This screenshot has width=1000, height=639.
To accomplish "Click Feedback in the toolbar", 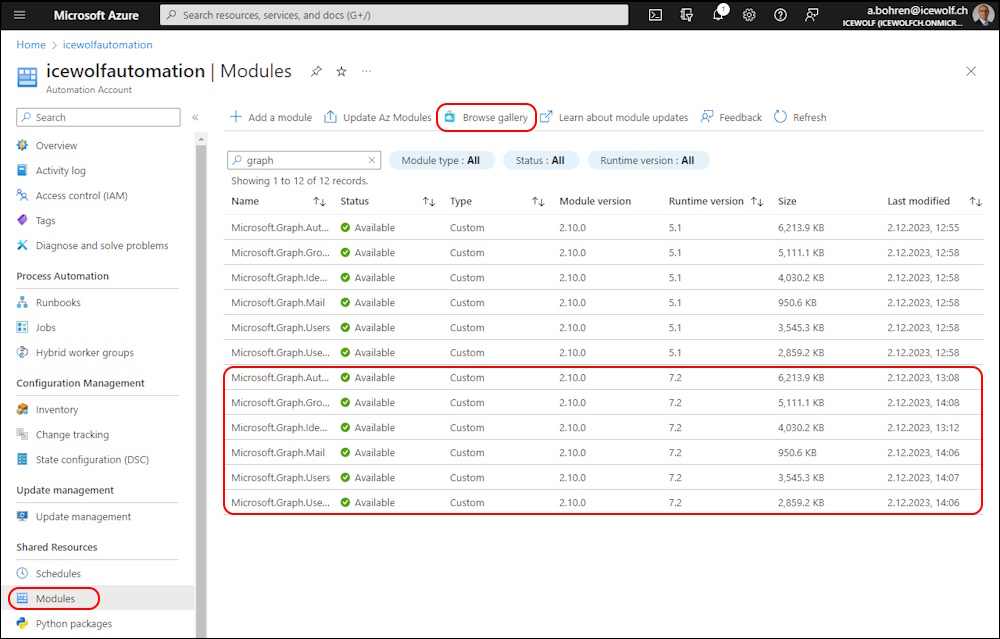I will 732,117.
